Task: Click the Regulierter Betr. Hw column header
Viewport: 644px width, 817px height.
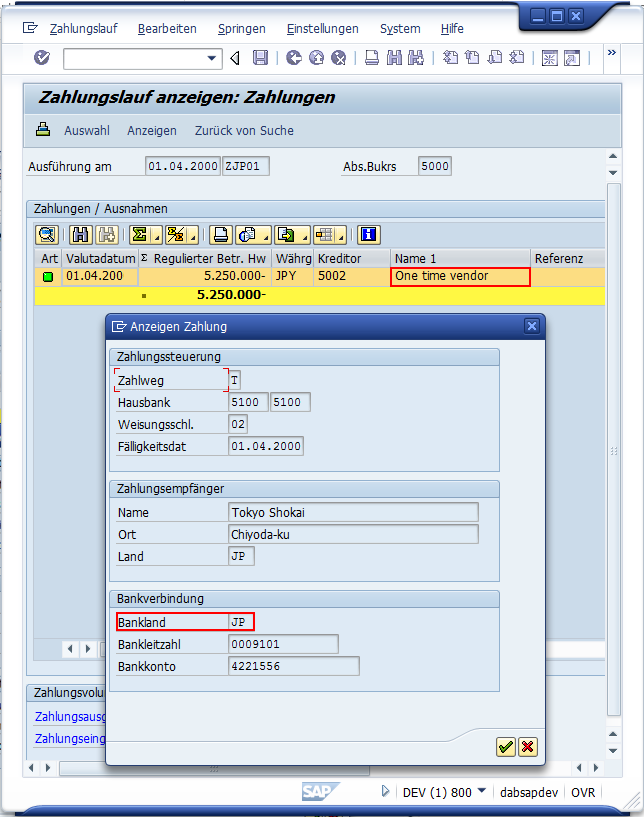Action: coord(205,258)
